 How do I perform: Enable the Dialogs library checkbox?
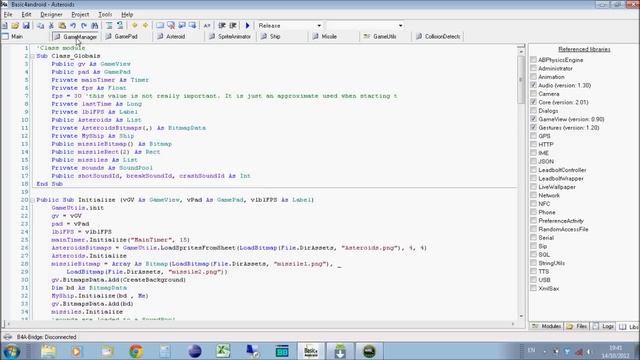pyautogui.click(x=533, y=111)
